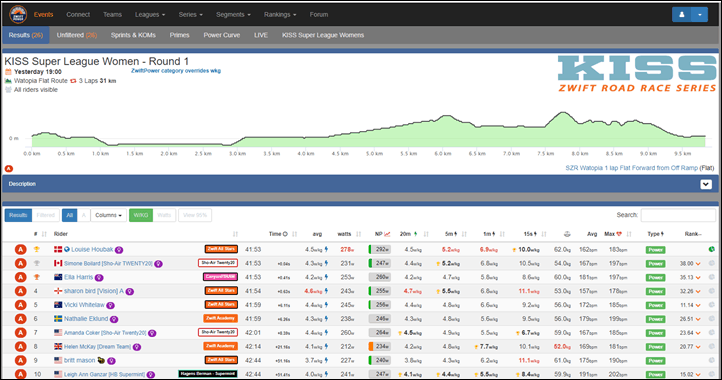This screenshot has width=722, height=380.
Task: Select the All categories filter
Action: tap(70, 215)
